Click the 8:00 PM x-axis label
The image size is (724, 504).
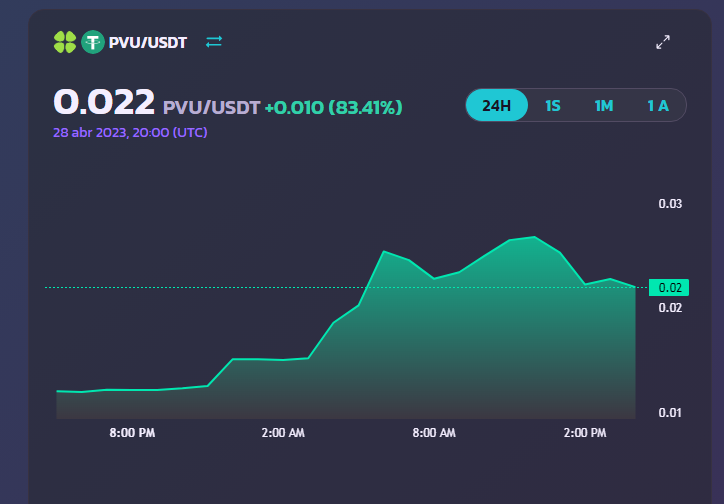pyautogui.click(x=132, y=433)
